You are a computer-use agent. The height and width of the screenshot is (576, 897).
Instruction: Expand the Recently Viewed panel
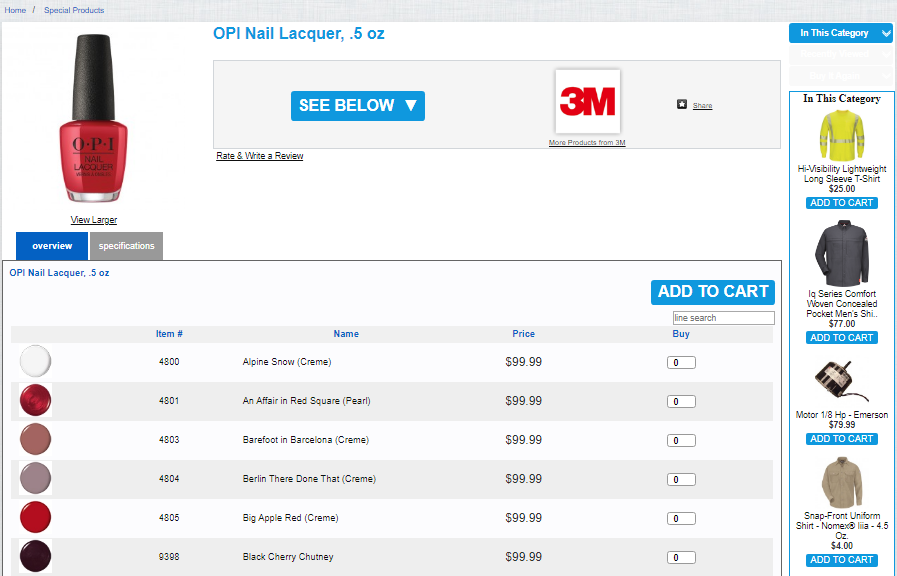(x=840, y=54)
